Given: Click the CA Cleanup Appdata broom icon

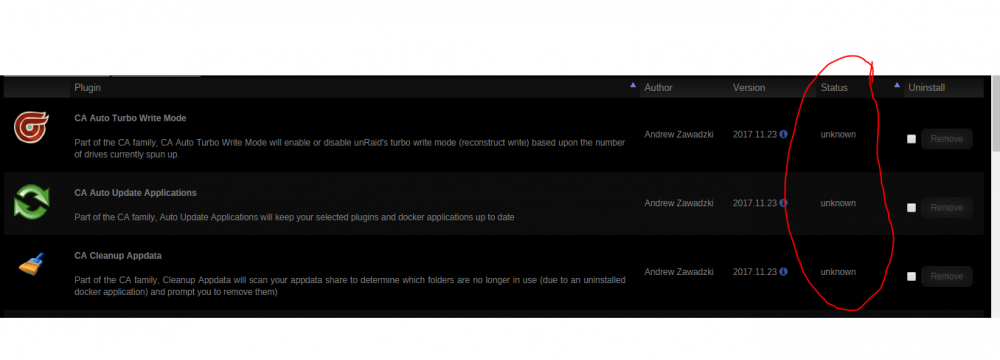Looking at the screenshot, I should (31, 264).
